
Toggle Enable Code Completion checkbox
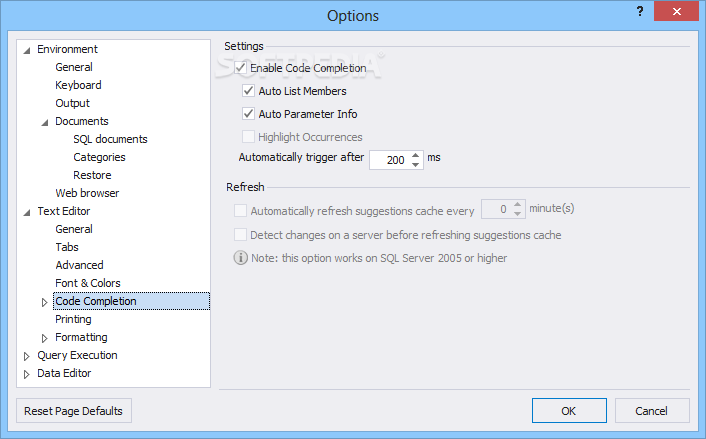click(x=240, y=68)
